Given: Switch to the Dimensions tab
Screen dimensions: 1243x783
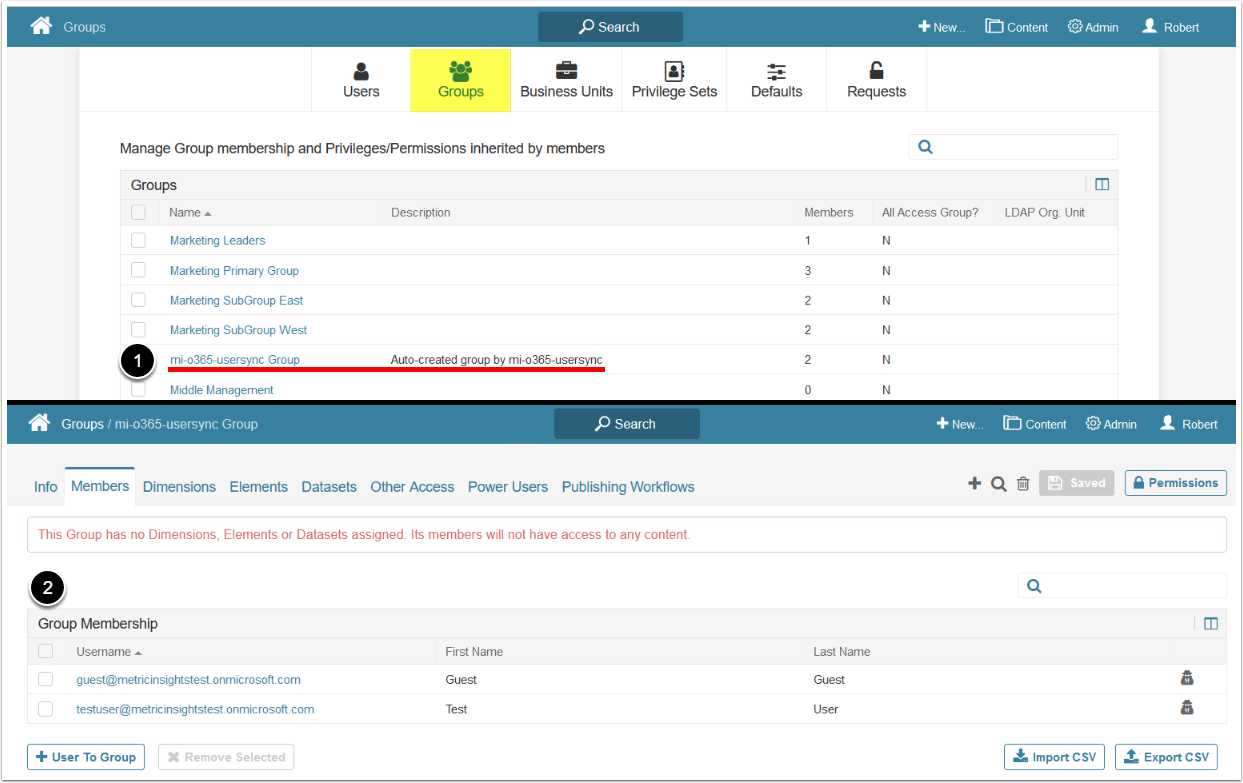Looking at the screenshot, I should coord(179,487).
